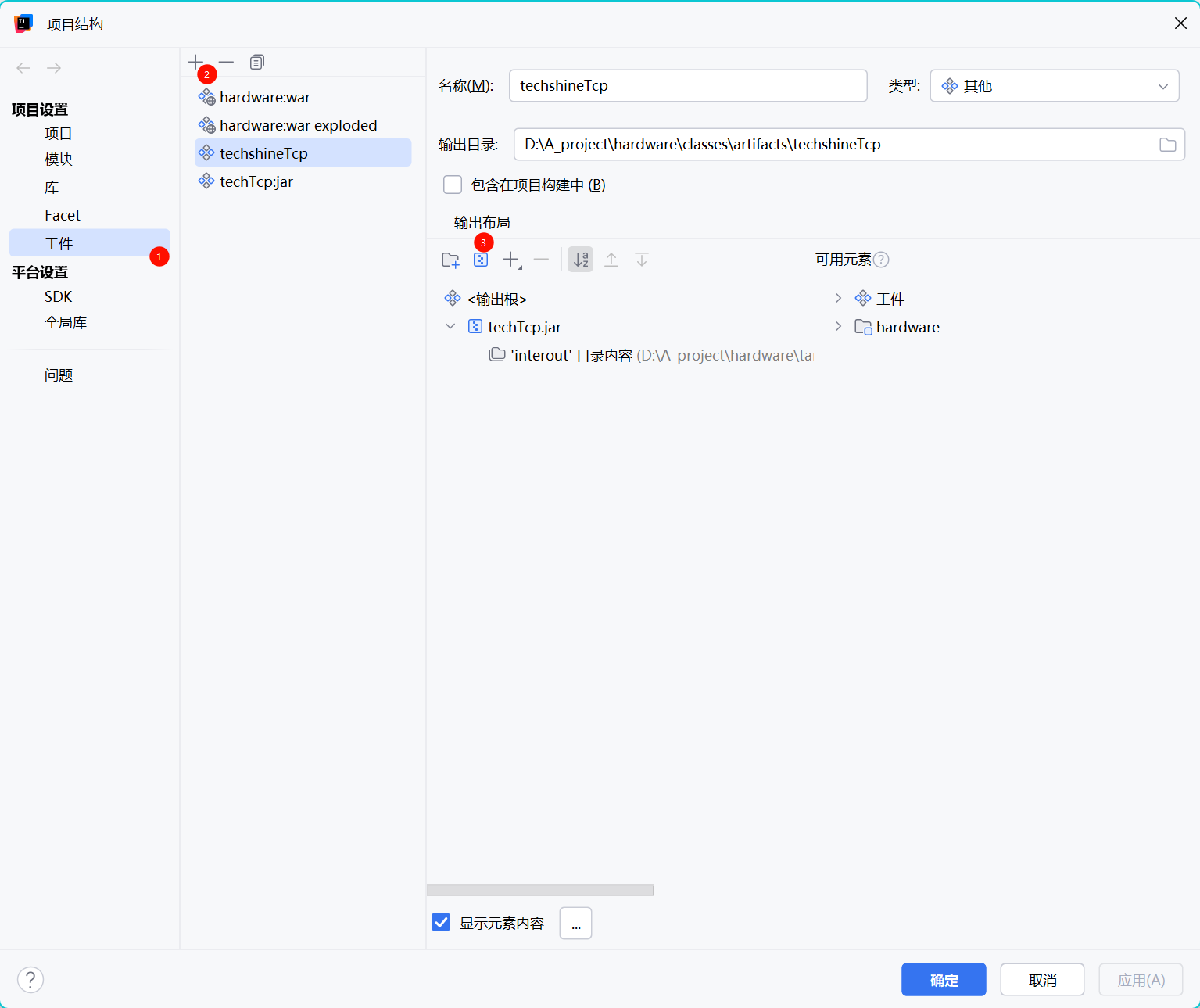Open the SDK platform settings

tap(59, 296)
